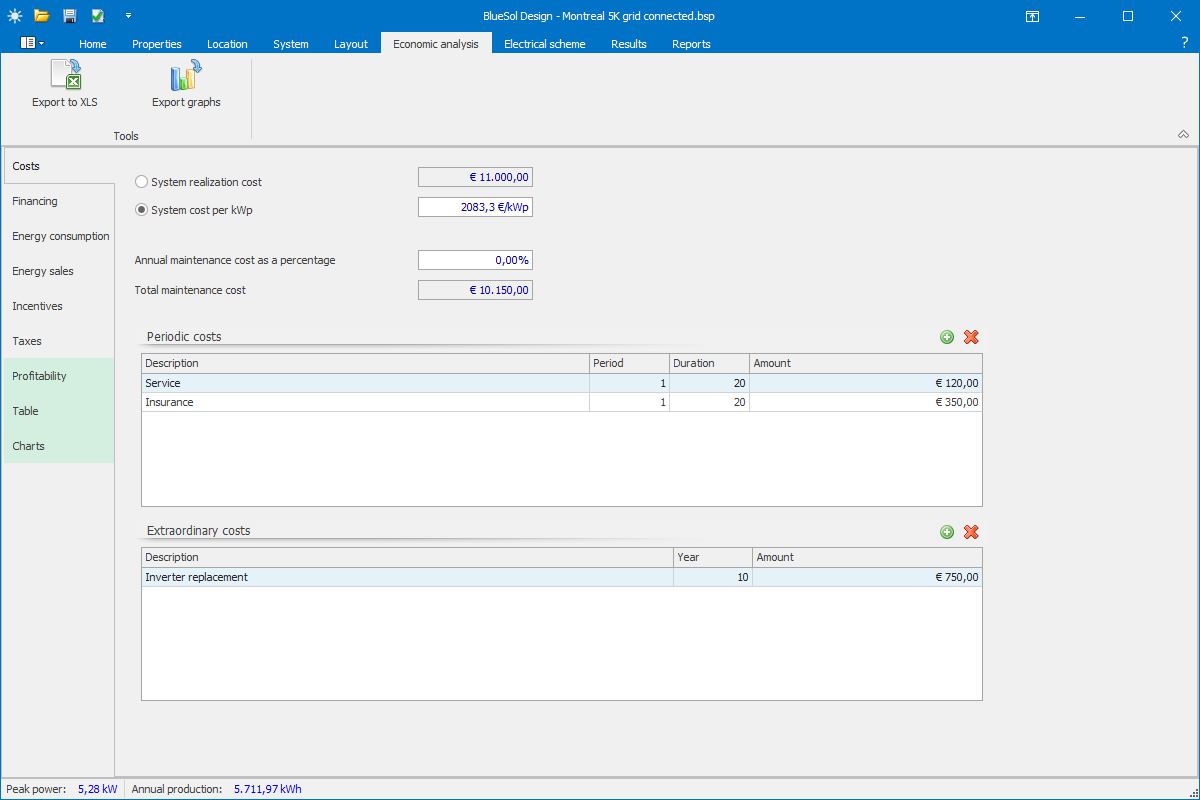Open the ribbon display options icon
Viewport: 1200px width, 800px height.
click(1032, 16)
